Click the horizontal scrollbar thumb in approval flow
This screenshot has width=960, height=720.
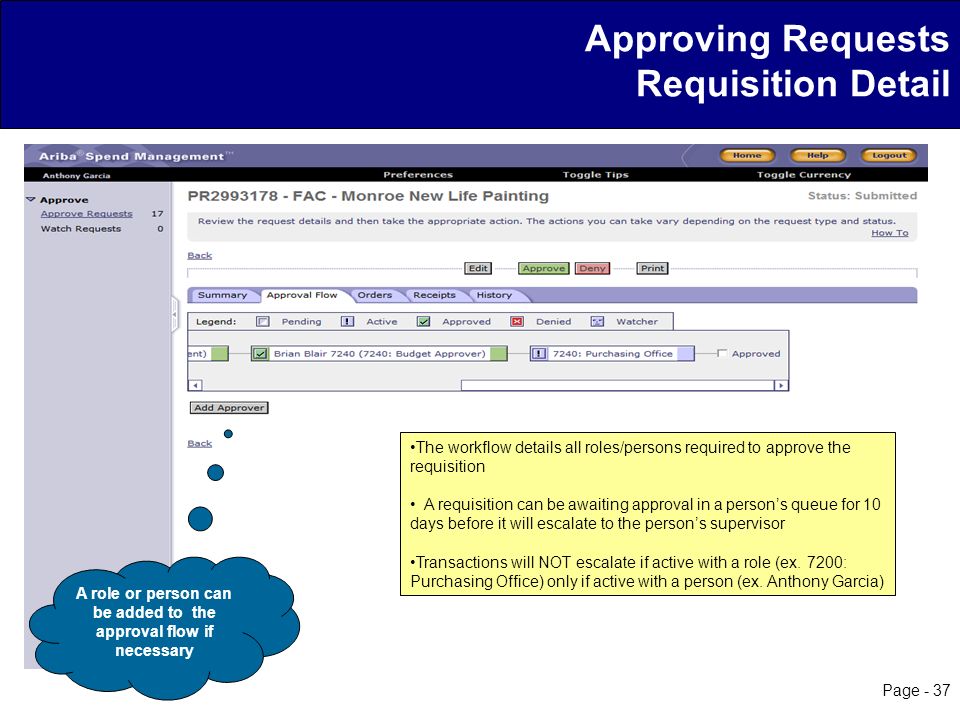pyautogui.click(x=618, y=385)
